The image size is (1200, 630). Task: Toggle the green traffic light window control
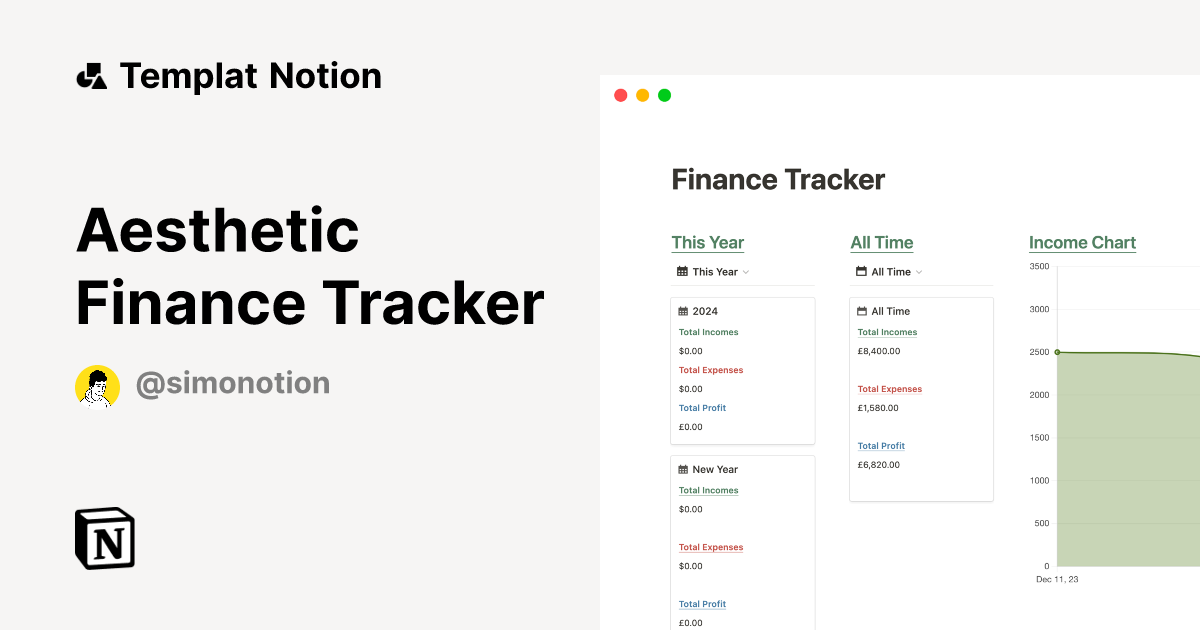(664, 94)
